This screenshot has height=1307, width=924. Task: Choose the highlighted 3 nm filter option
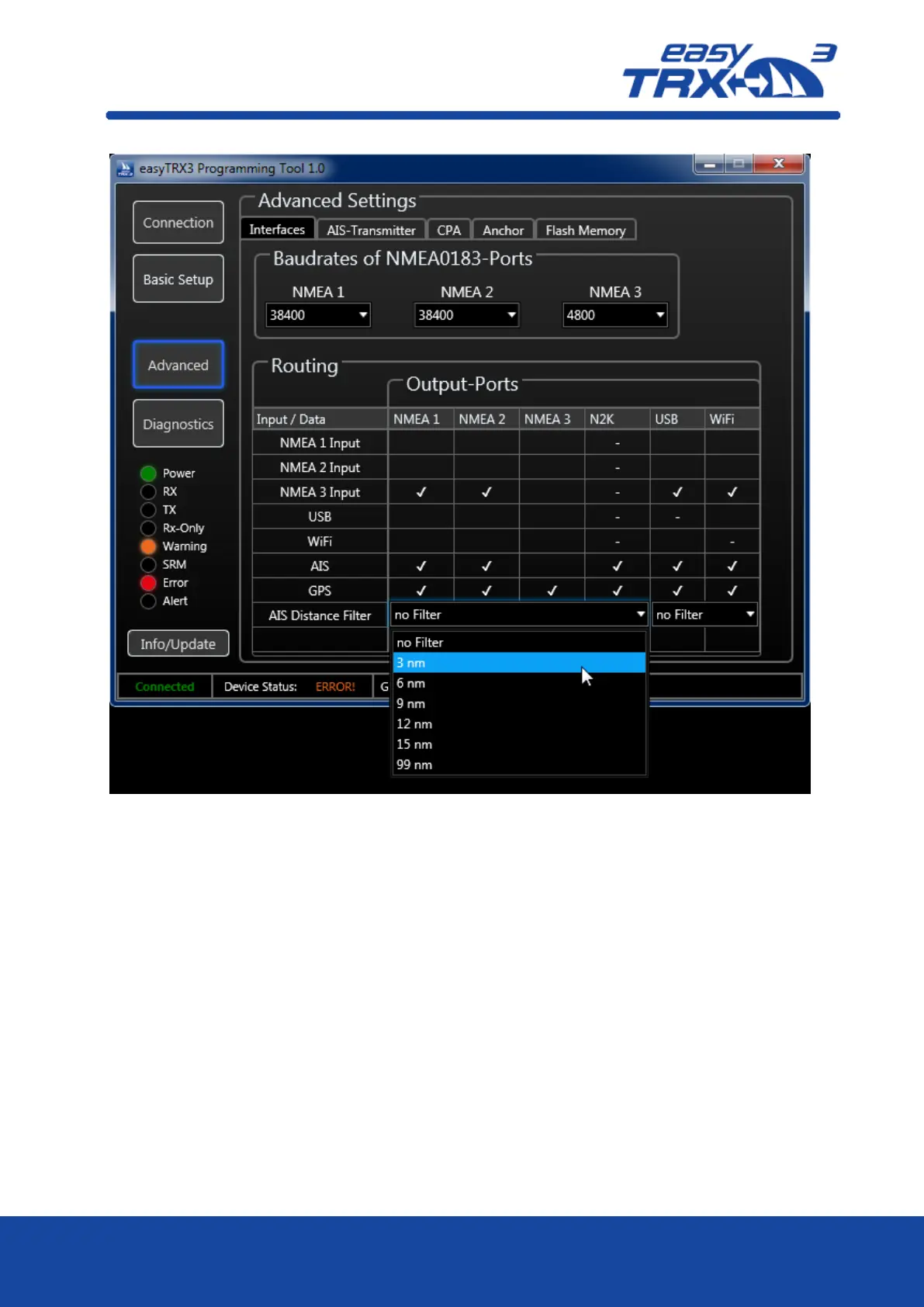pyautogui.click(x=519, y=663)
